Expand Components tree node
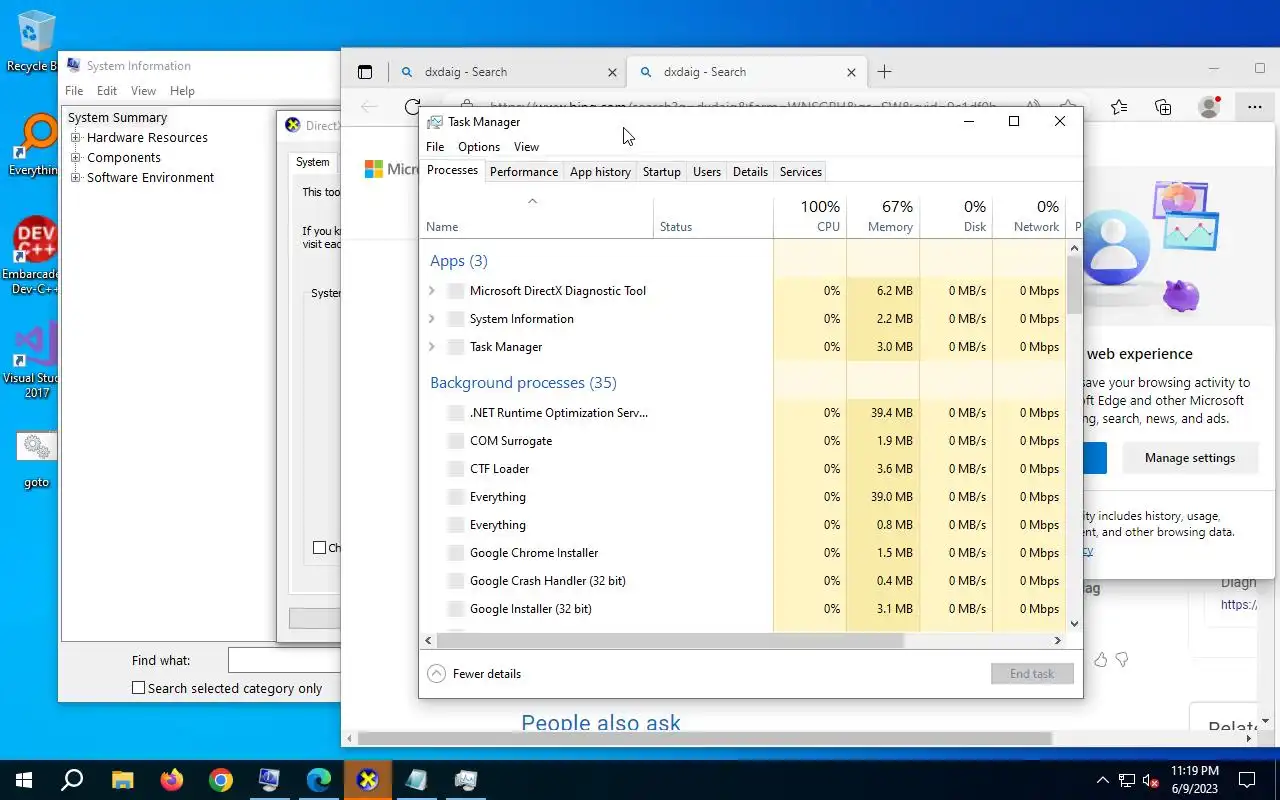The image size is (1280, 800). tap(76, 158)
